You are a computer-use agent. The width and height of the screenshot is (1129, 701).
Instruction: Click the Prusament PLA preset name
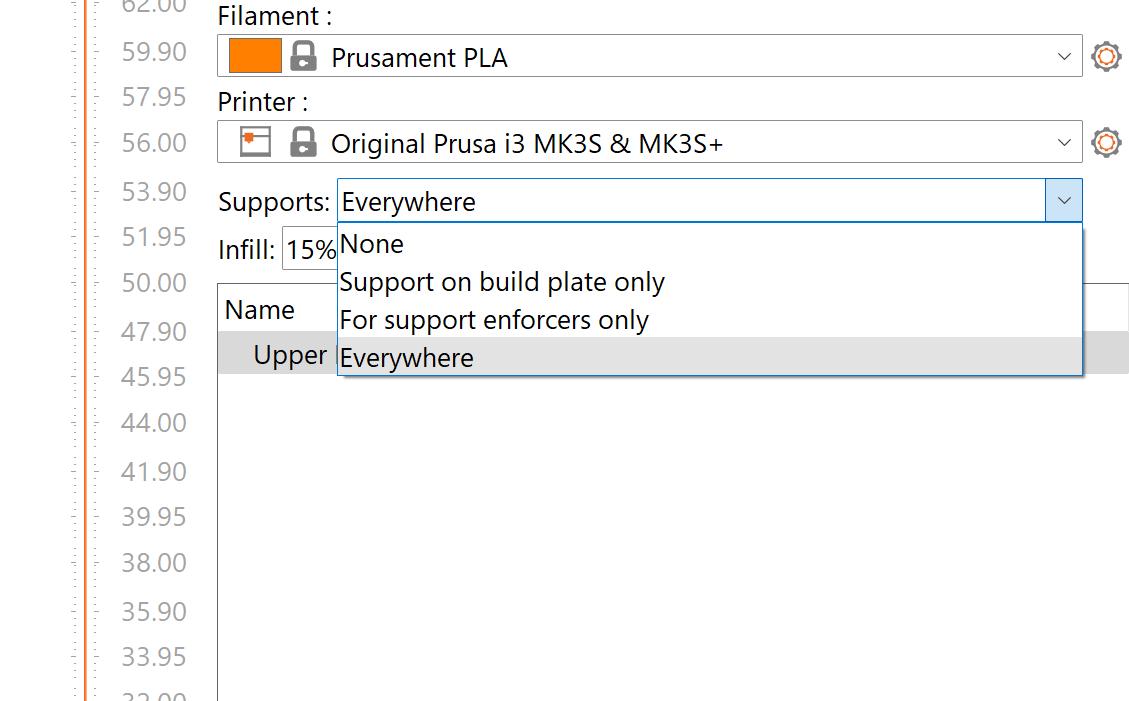coord(420,57)
